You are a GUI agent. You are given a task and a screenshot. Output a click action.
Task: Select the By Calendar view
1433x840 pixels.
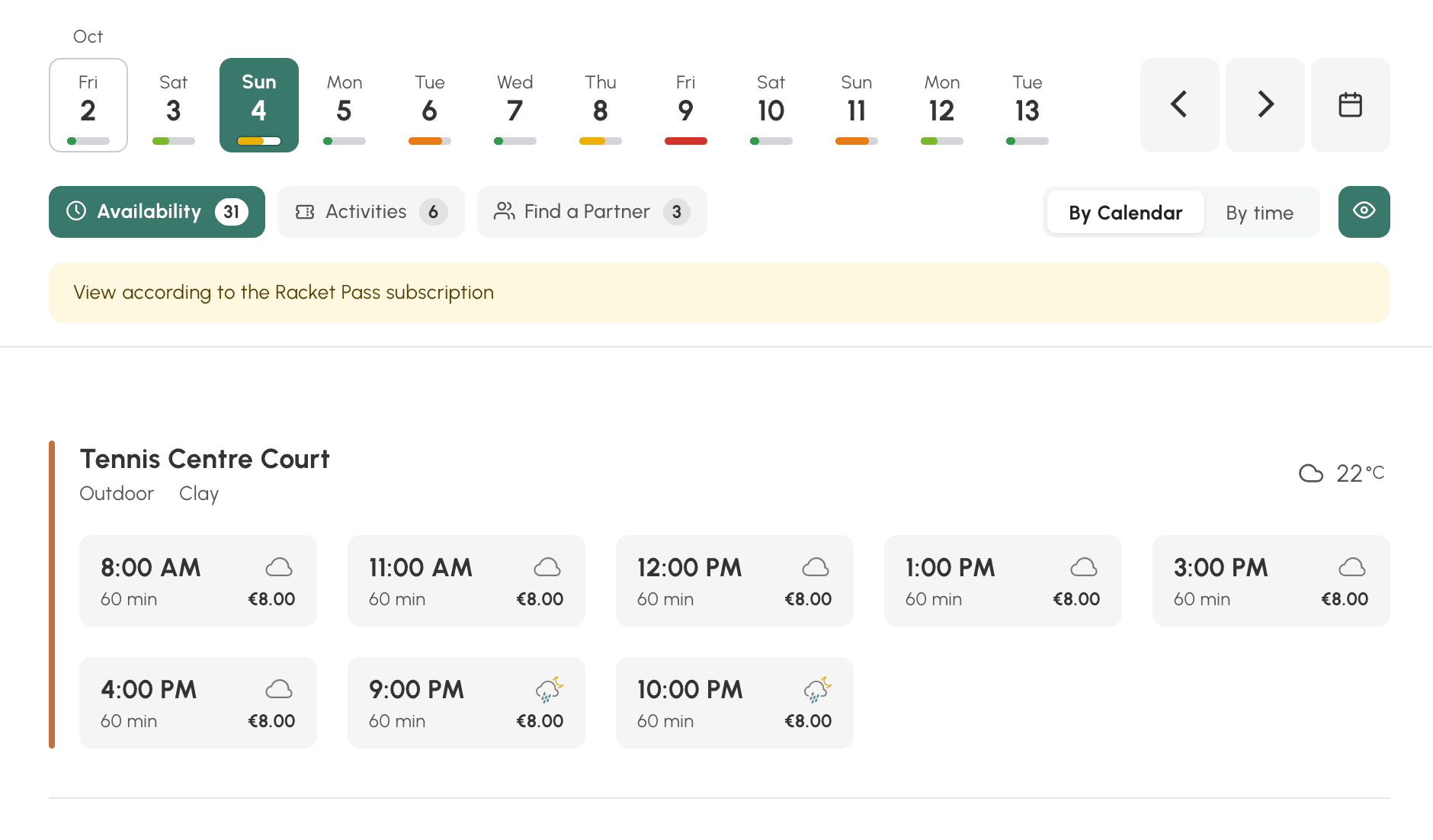(1125, 212)
